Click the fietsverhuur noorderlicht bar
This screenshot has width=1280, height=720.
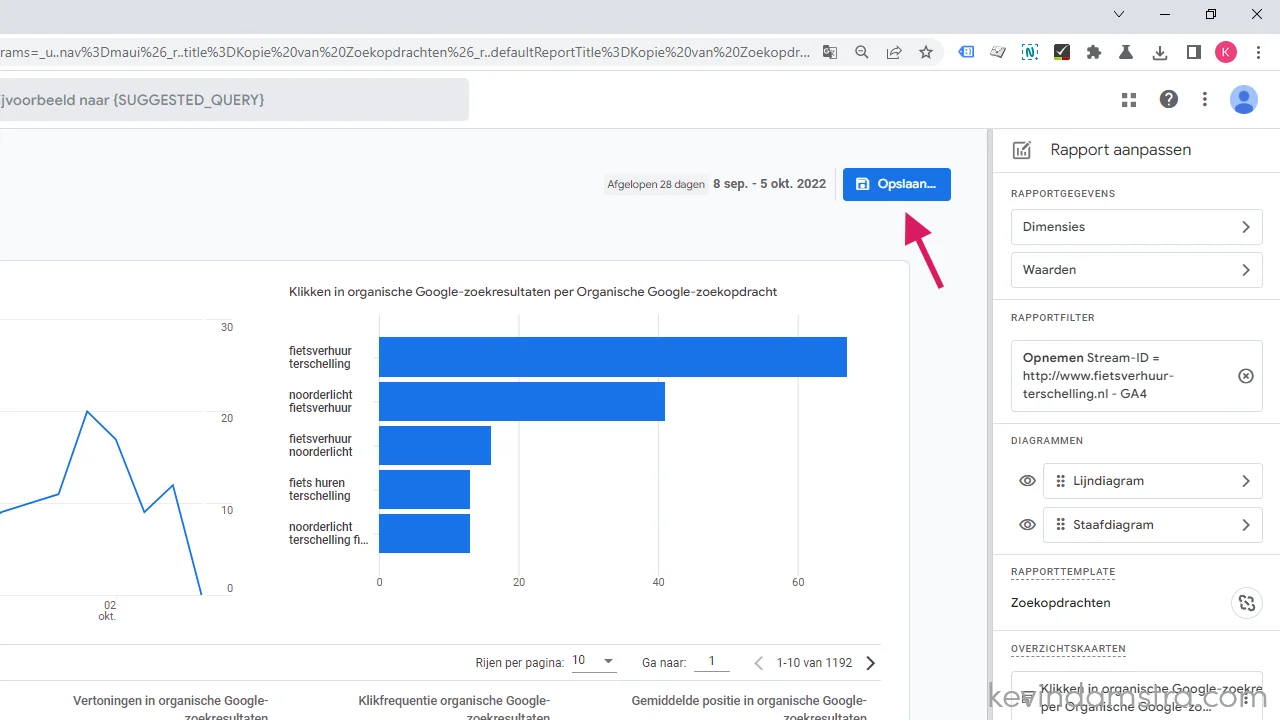point(435,445)
